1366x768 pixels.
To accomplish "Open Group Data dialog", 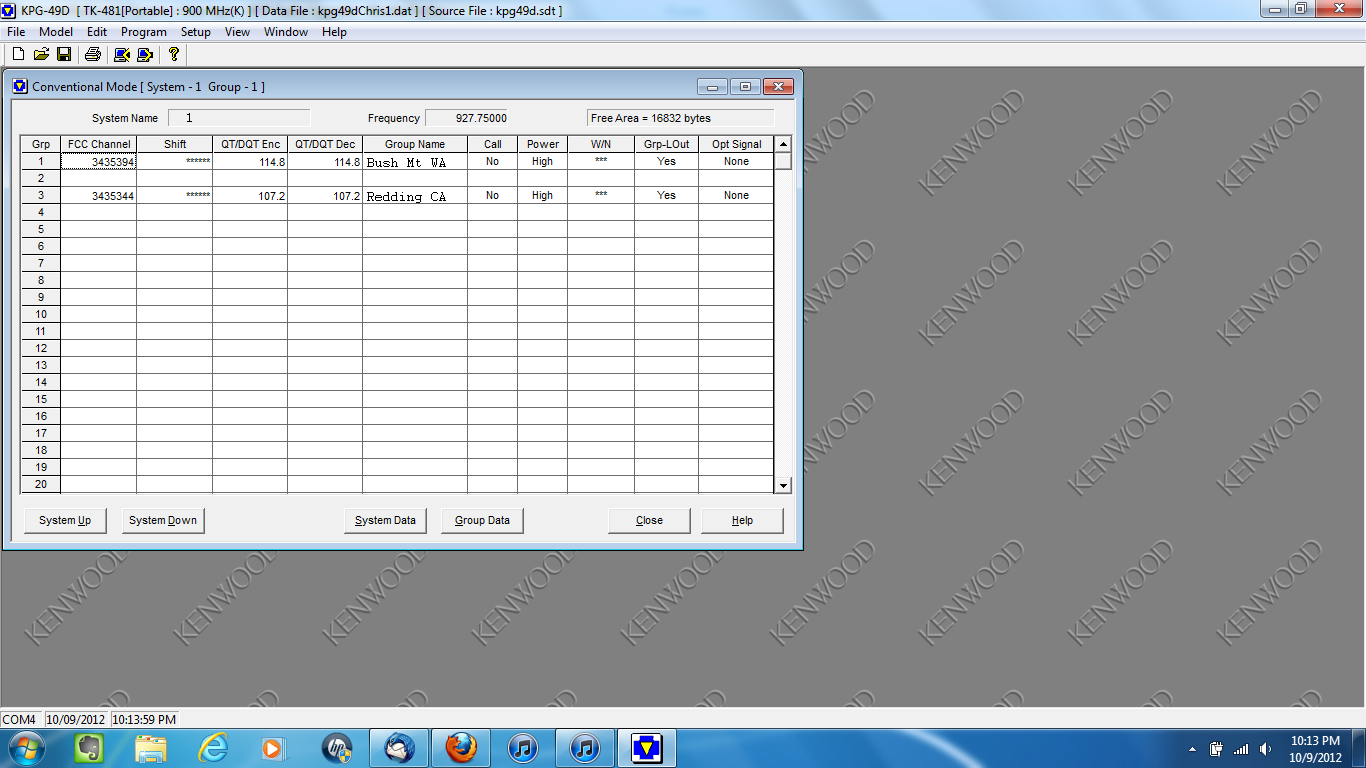I will 482,520.
